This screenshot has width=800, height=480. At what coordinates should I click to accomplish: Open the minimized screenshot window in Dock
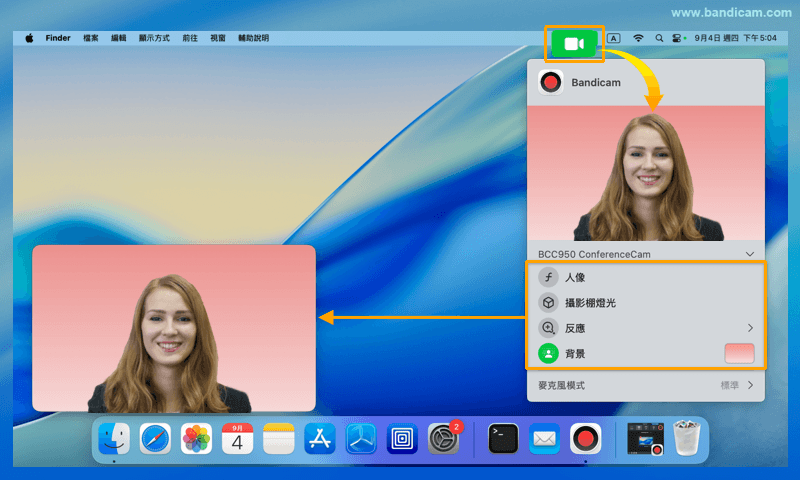[645, 439]
